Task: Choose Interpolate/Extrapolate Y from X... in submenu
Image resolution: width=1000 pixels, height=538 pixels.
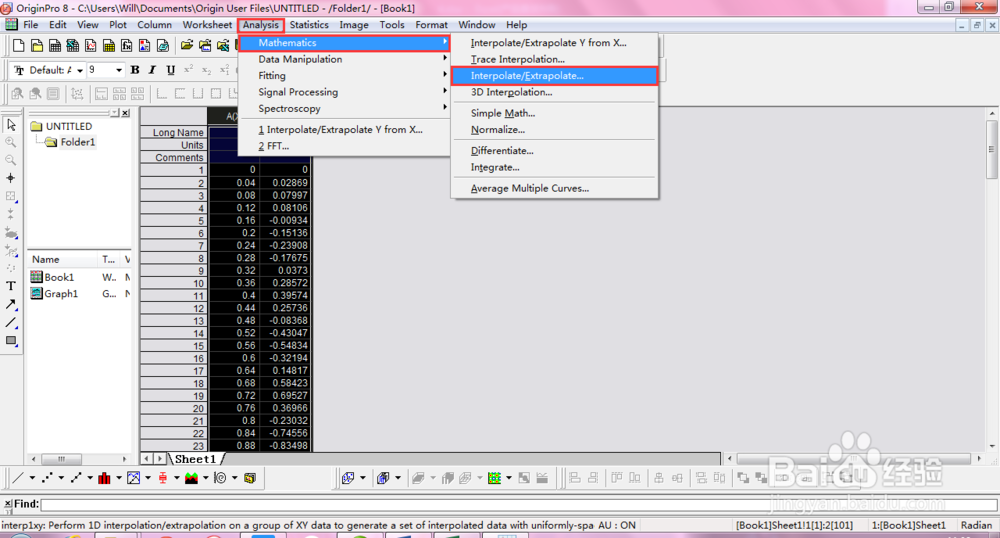Action: click(x=554, y=43)
